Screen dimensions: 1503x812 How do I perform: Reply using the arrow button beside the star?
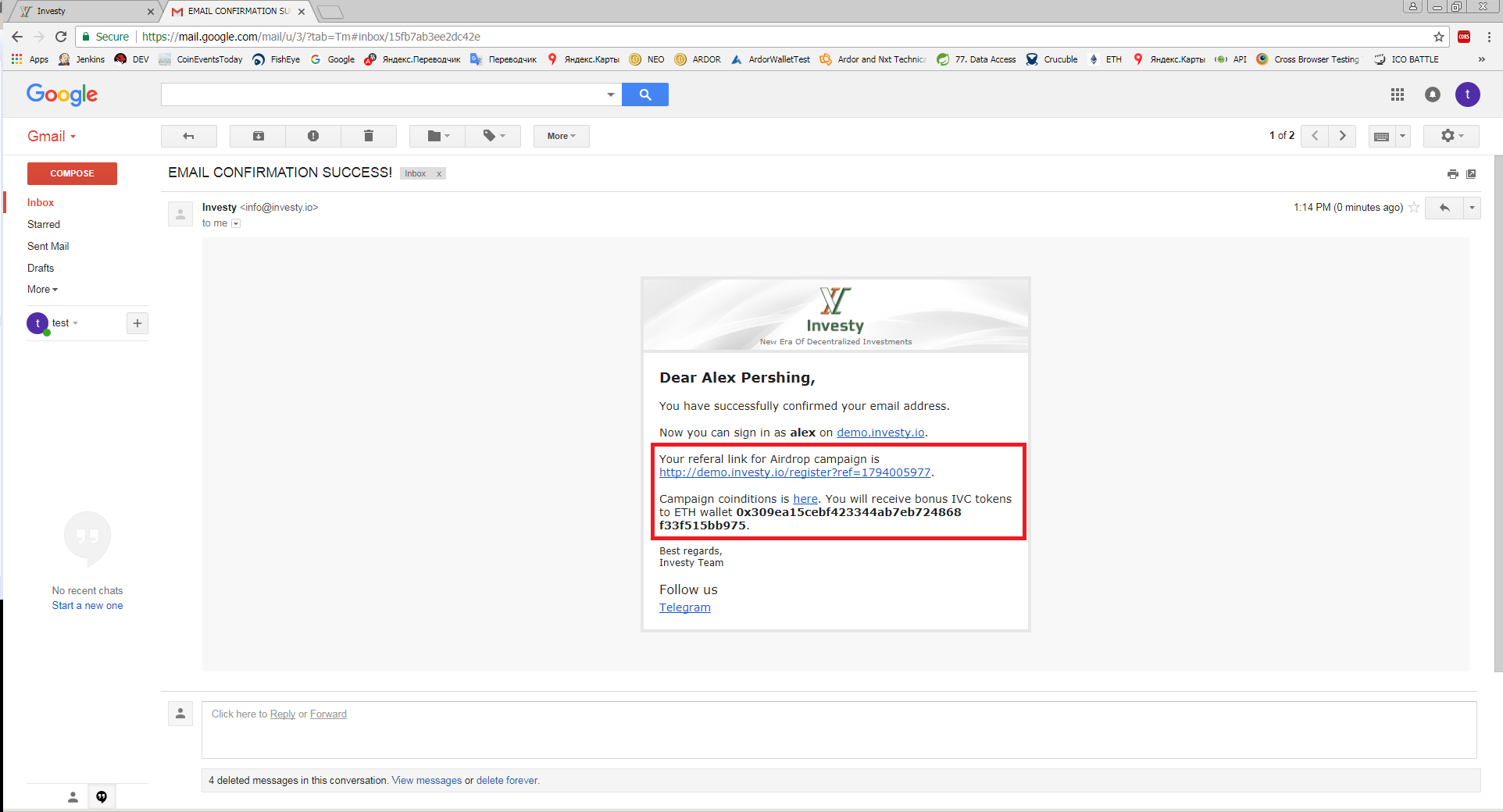1445,208
